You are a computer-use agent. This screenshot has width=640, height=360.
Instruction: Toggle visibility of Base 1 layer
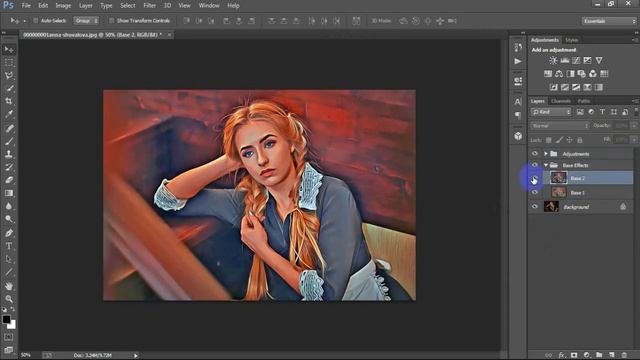535,192
